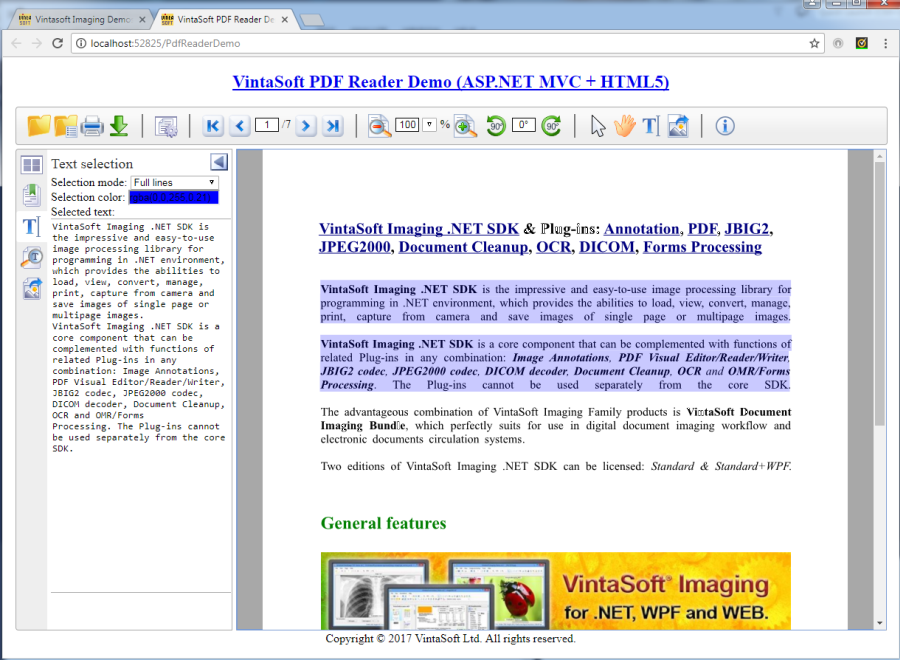Click the rotation angle field
900x660 pixels.
(523, 125)
